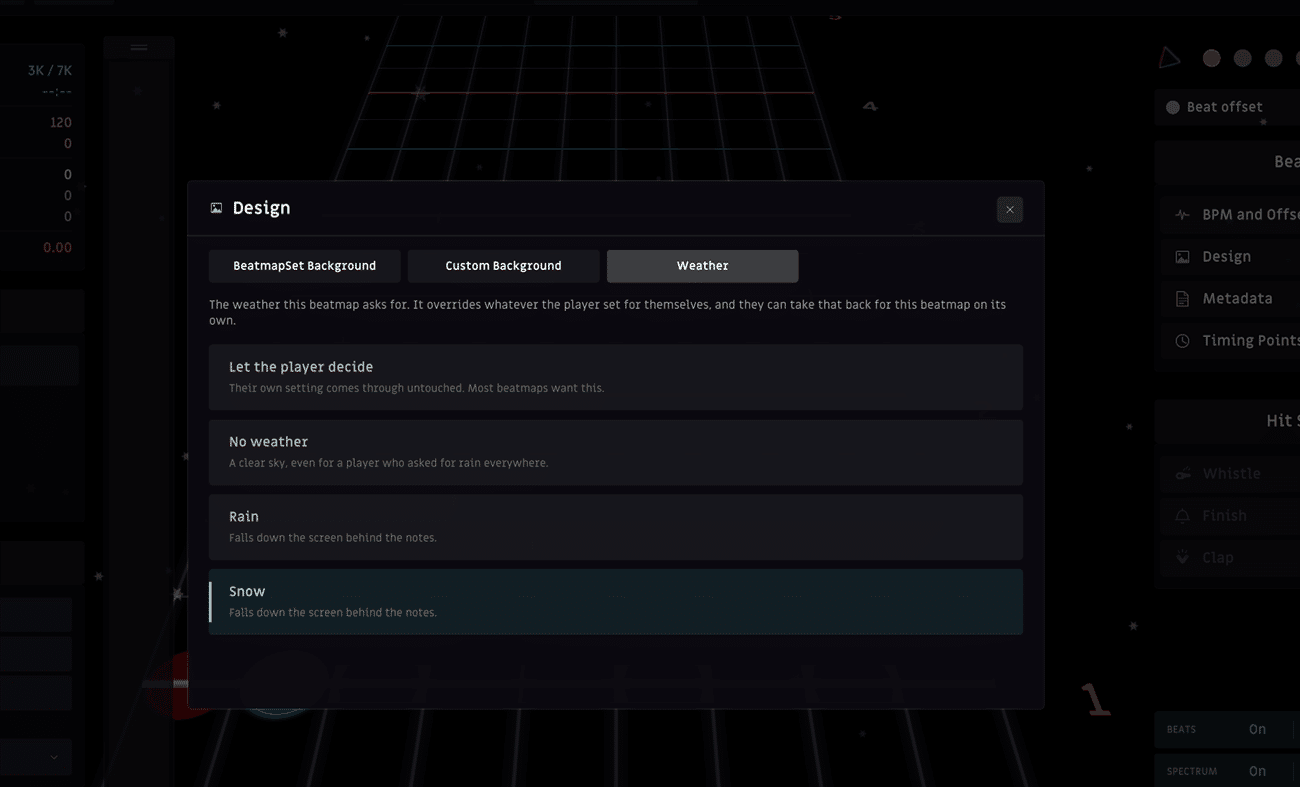
Task: Choose the Let the player decide option
Action: (x=616, y=377)
